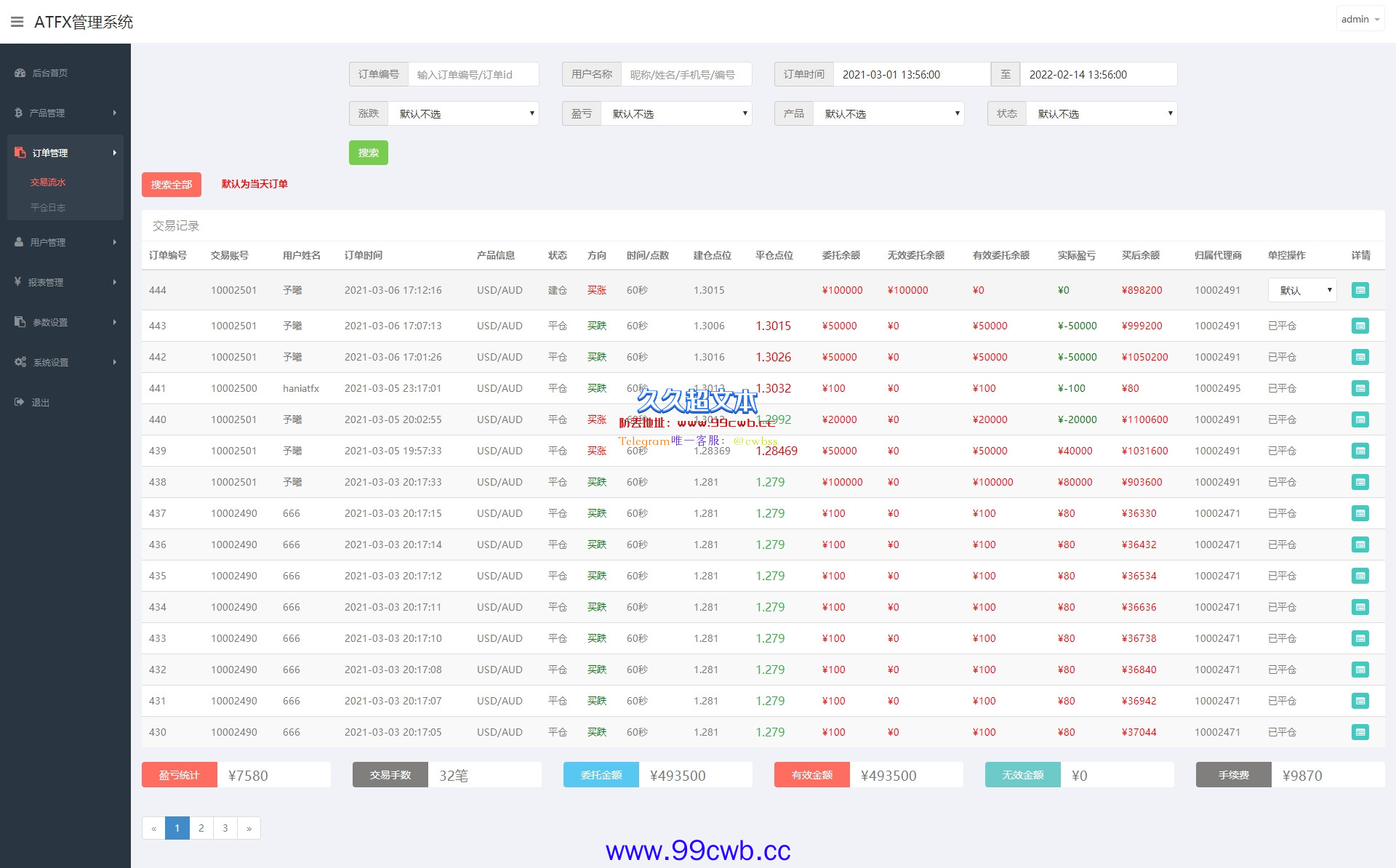The width and height of the screenshot is (1396, 868).
Task: Click 退出 to log out
Action: 40,402
